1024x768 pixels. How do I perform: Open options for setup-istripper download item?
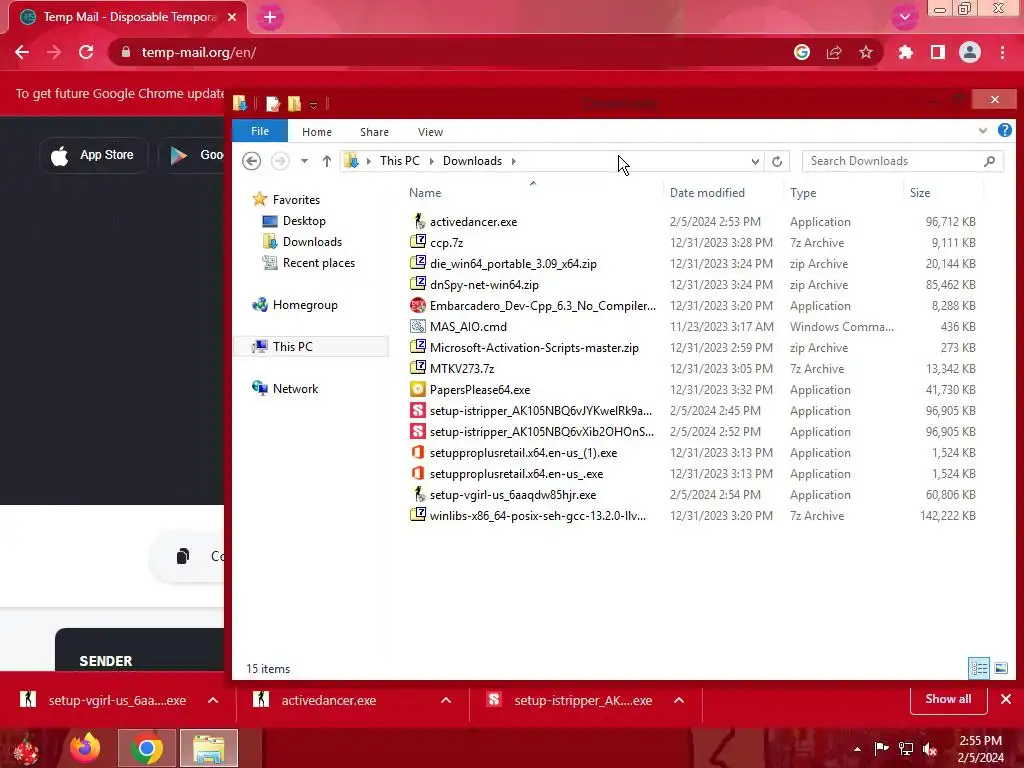point(679,700)
